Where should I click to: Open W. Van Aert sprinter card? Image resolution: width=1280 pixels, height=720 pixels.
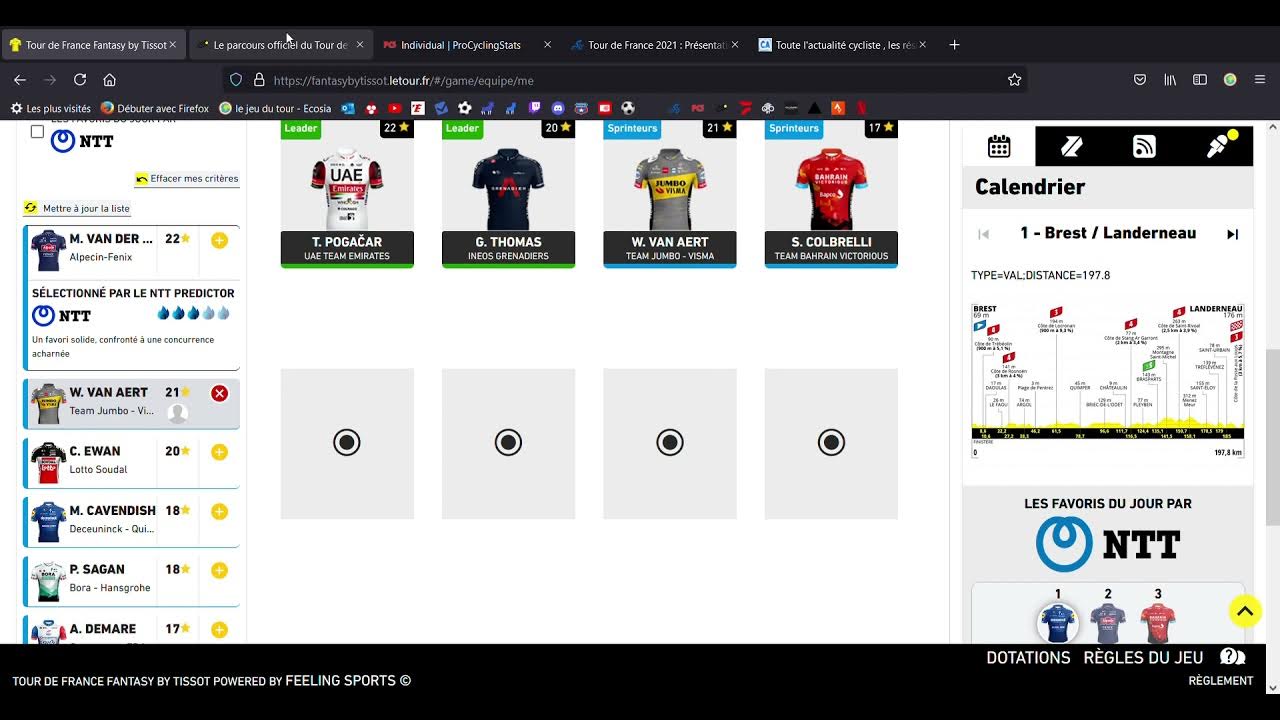click(x=670, y=193)
